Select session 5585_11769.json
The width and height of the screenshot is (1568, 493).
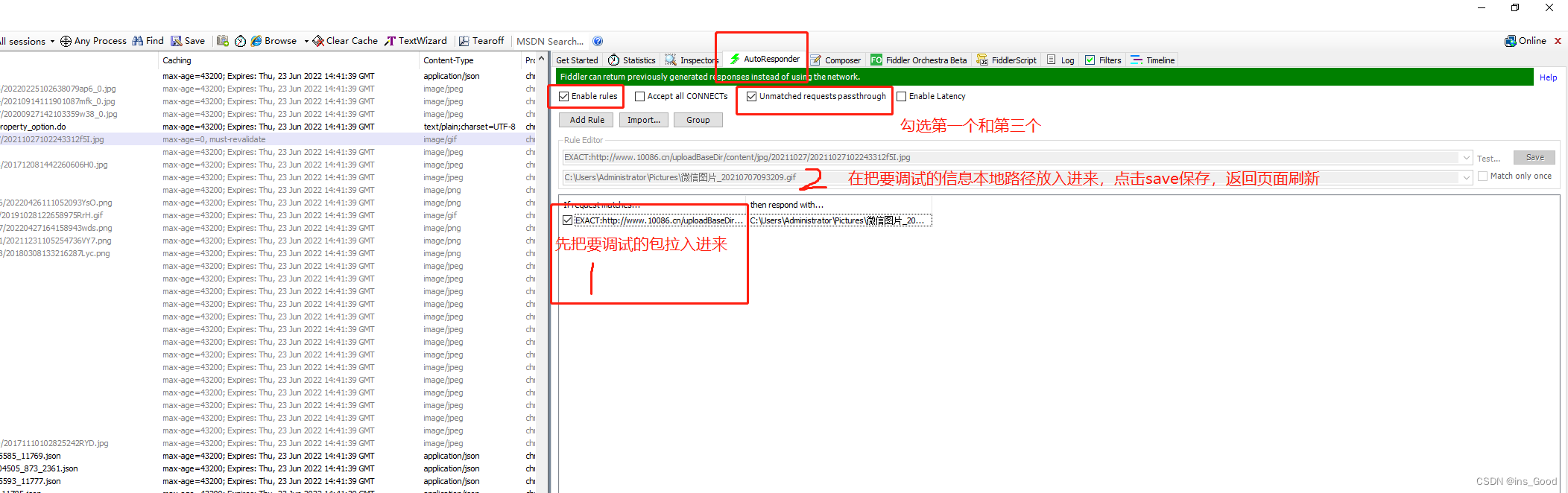[x=31, y=456]
